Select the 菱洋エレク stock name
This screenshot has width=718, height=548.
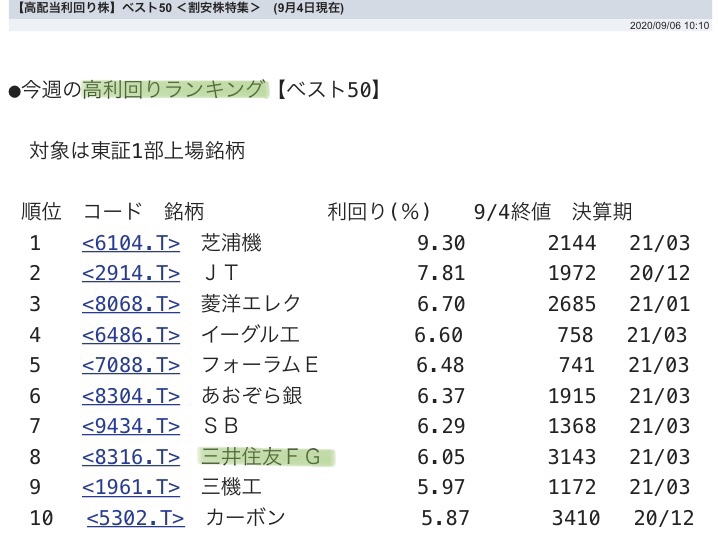tap(251, 304)
